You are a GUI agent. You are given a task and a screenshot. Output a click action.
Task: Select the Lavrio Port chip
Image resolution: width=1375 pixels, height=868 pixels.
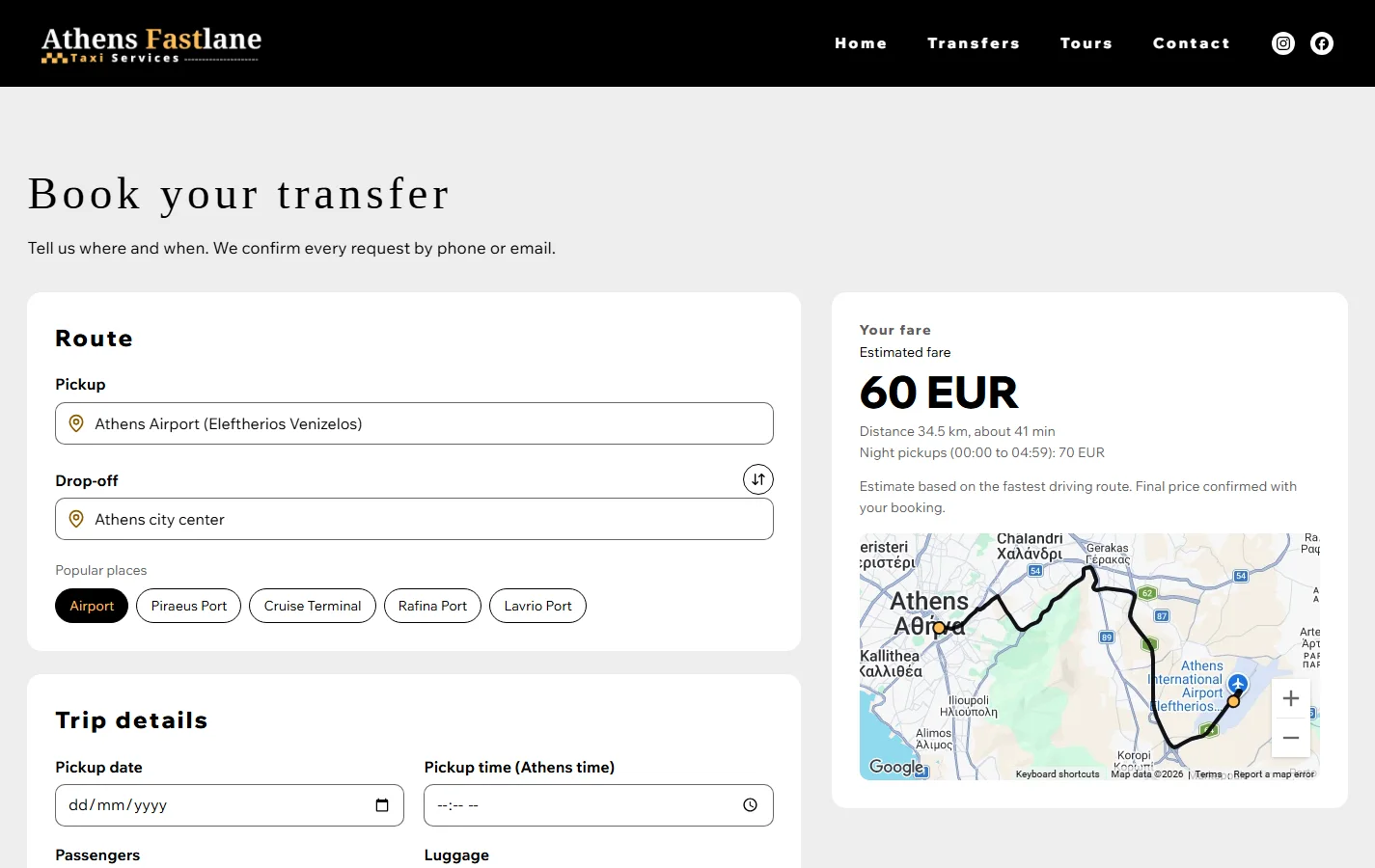tap(537, 606)
